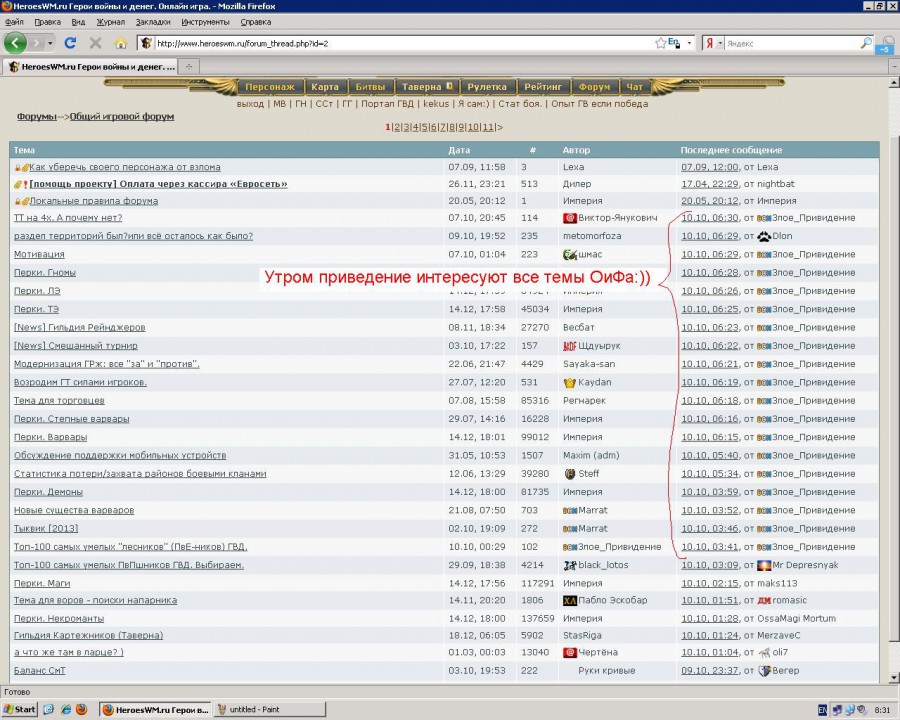Open the new tab plus button
This screenshot has width=900, height=720.
189,66
